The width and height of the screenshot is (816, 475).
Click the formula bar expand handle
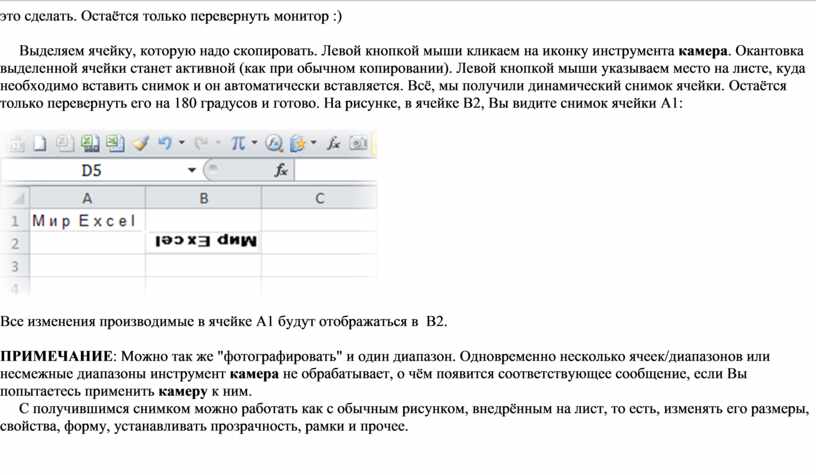pyautogui.click(x=213, y=169)
